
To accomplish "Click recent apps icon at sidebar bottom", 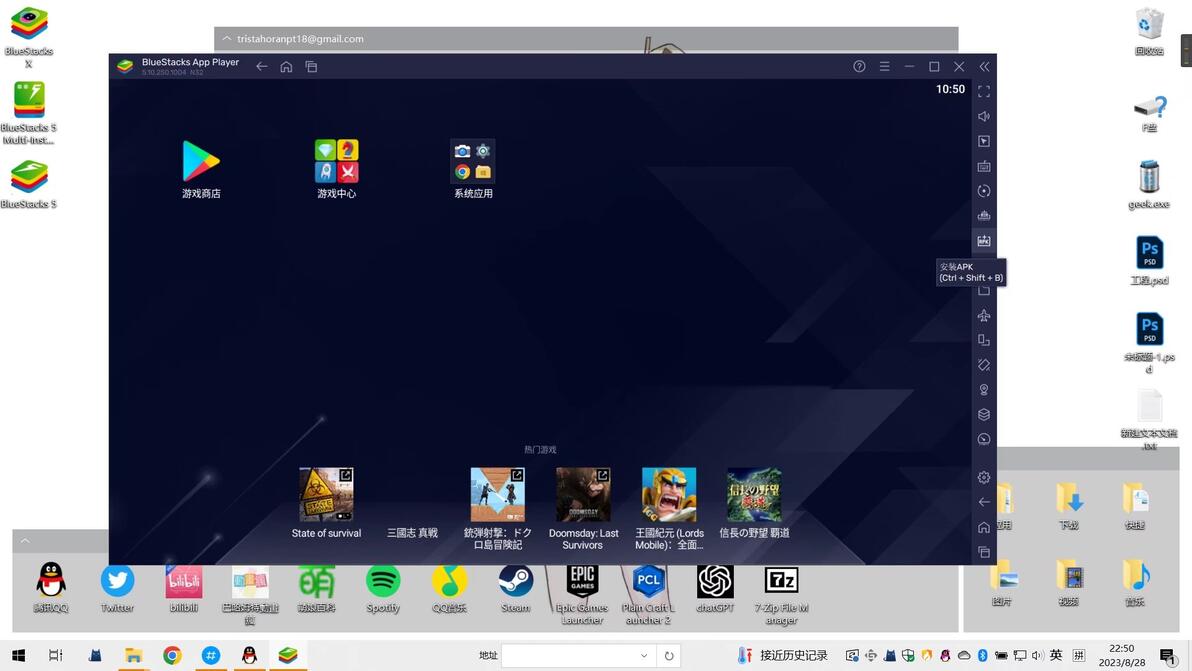I will 984,552.
